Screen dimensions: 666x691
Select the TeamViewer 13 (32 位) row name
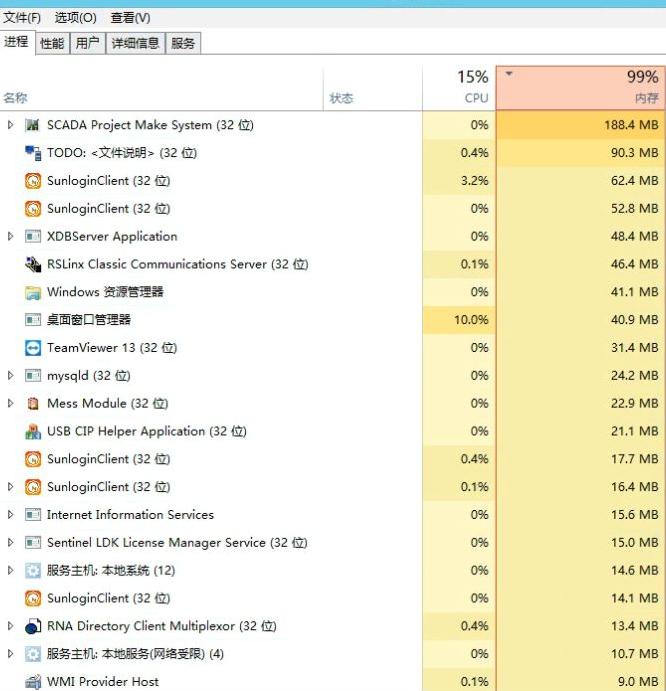click(112, 348)
